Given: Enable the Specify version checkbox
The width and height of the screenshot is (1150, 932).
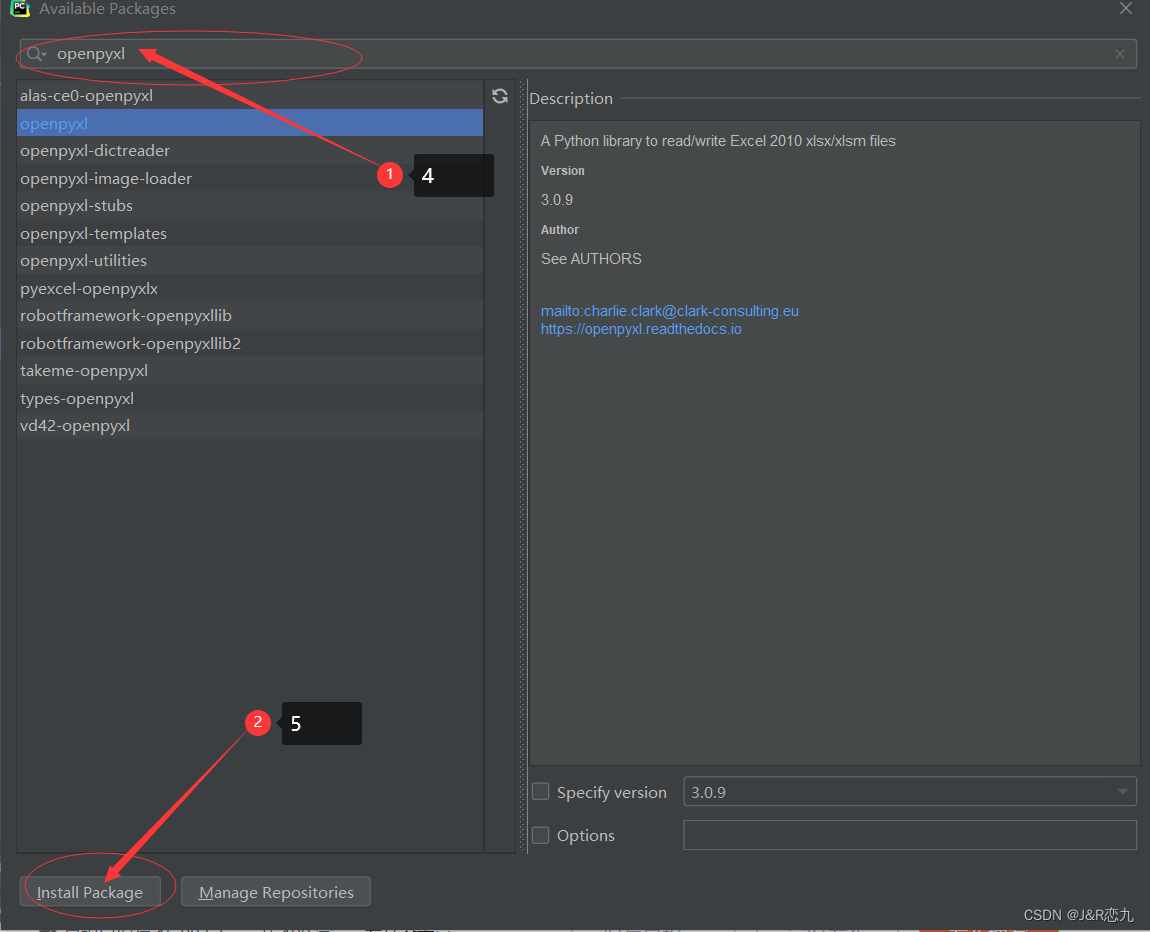Looking at the screenshot, I should [x=541, y=792].
